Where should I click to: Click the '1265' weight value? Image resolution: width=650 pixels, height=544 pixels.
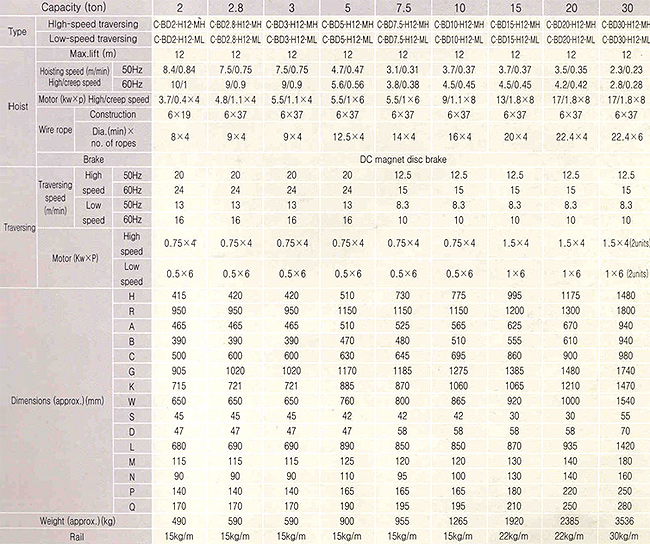(x=458, y=521)
